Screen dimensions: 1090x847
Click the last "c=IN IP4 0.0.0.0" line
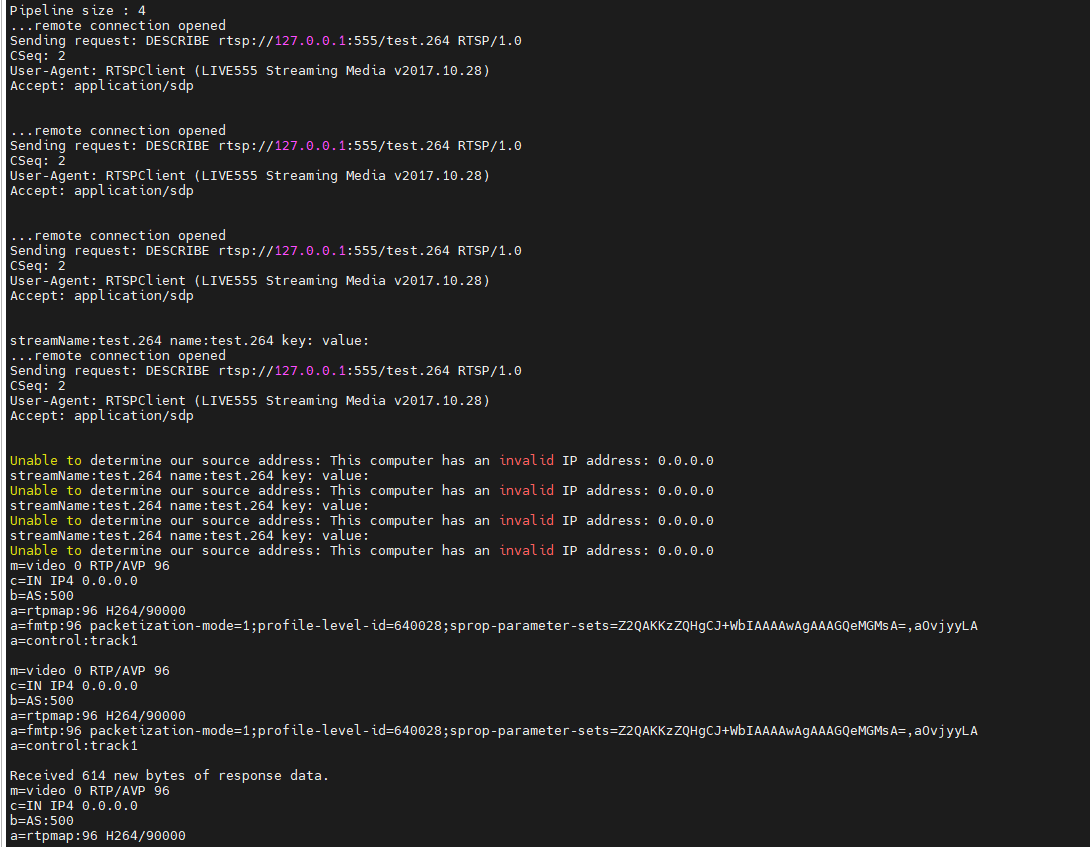point(74,806)
